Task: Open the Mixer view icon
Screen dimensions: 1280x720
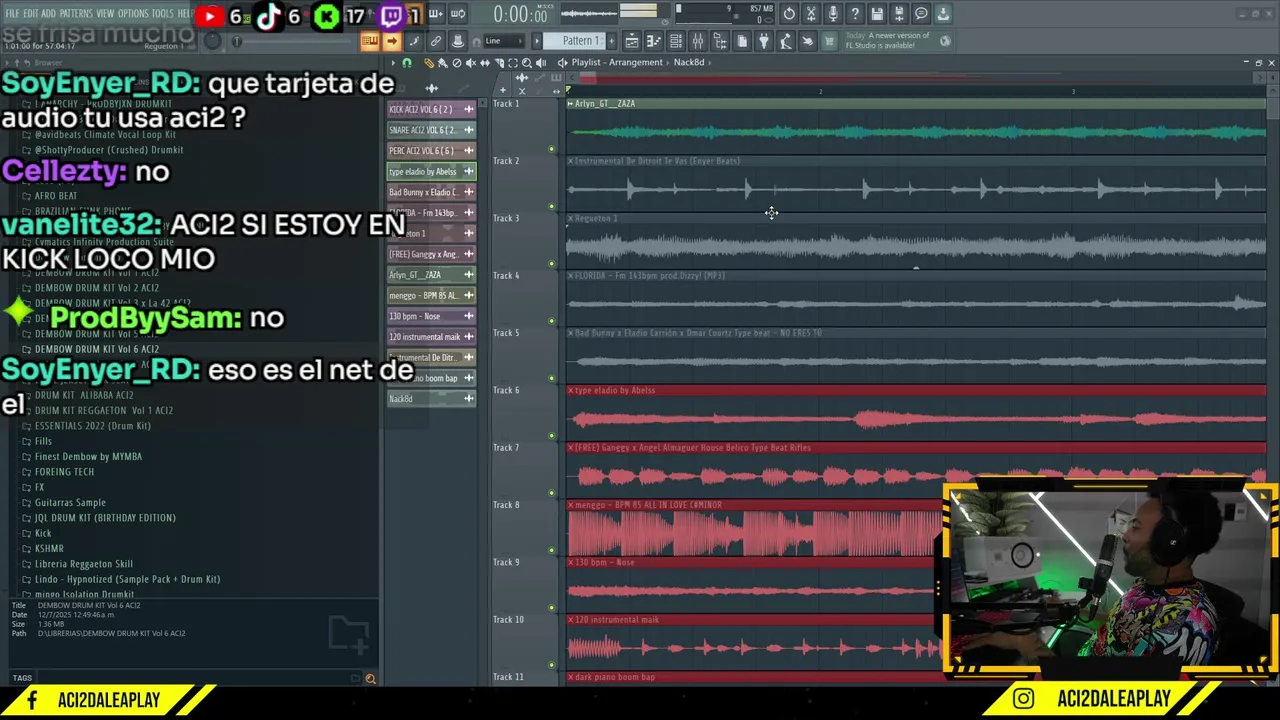Action: [x=698, y=41]
